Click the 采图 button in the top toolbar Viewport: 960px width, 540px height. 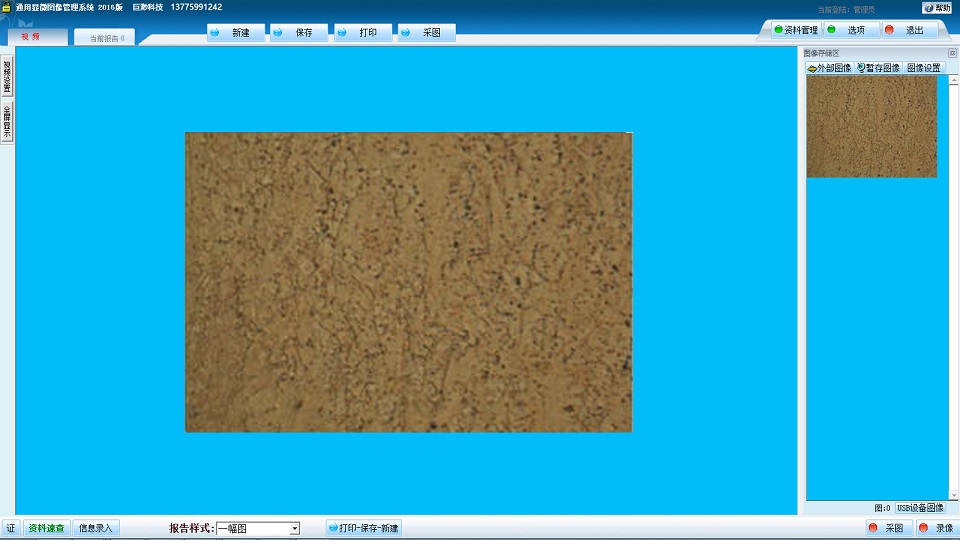click(x=426, y=32)
